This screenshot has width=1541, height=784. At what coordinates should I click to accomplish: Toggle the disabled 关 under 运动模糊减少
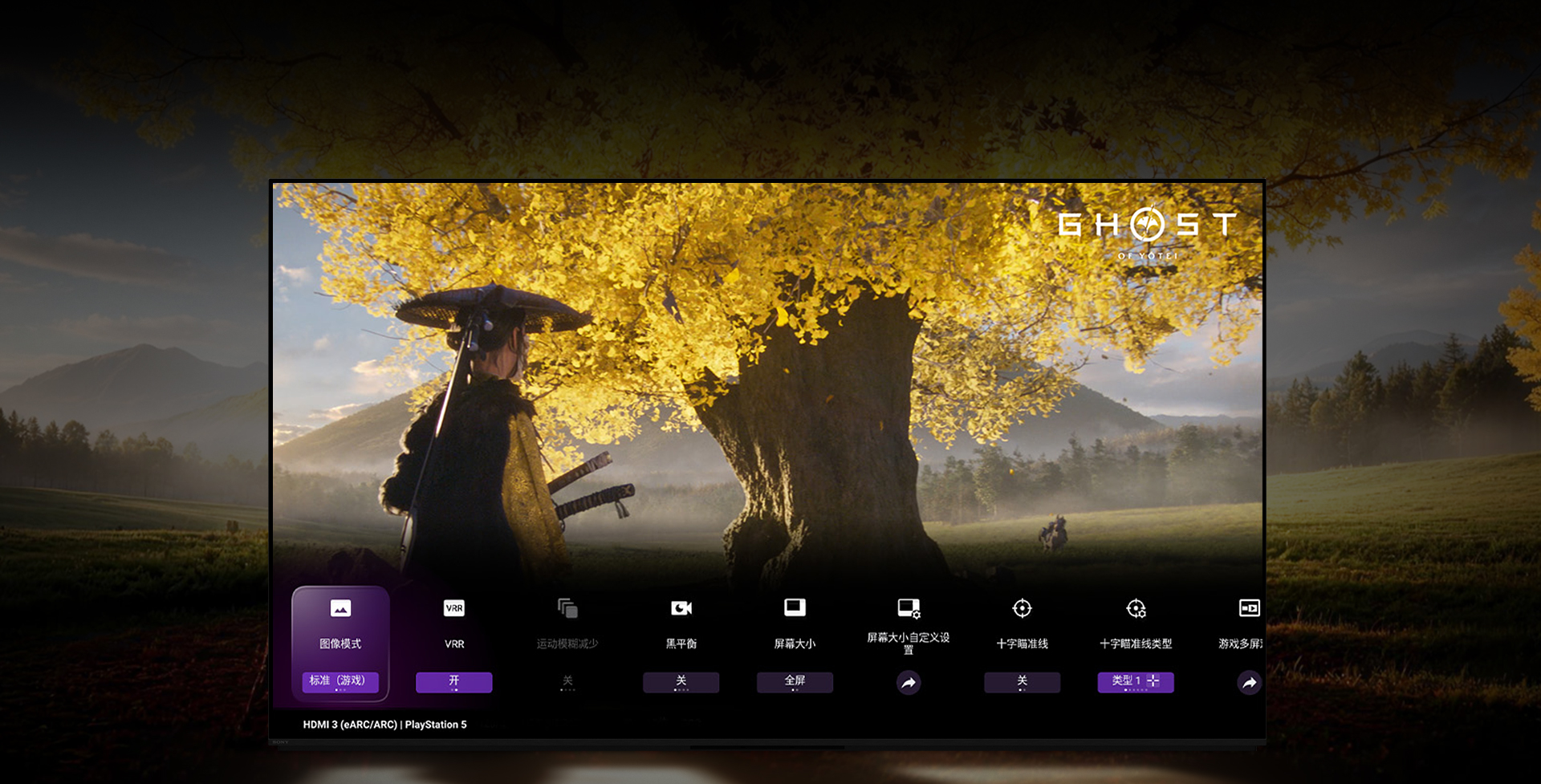[567, 682]
